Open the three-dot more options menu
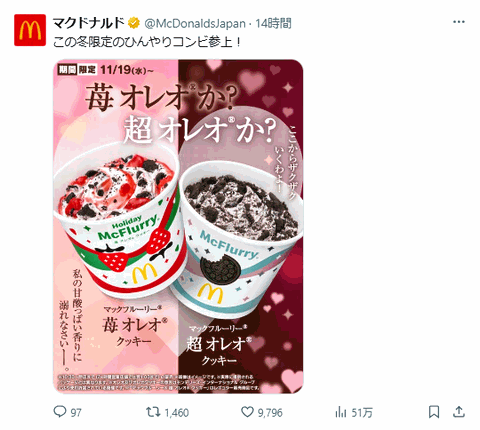 pyautogui.click(x=459, y=22)
